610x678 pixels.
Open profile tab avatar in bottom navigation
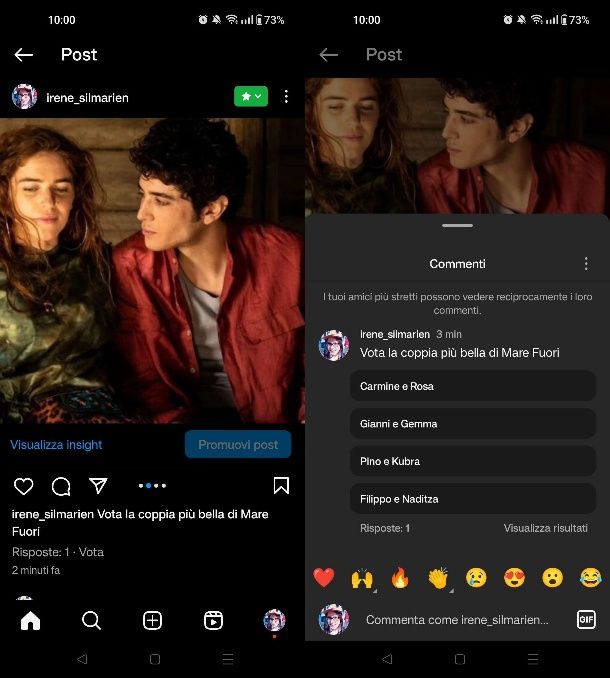[x=274, y=620]
